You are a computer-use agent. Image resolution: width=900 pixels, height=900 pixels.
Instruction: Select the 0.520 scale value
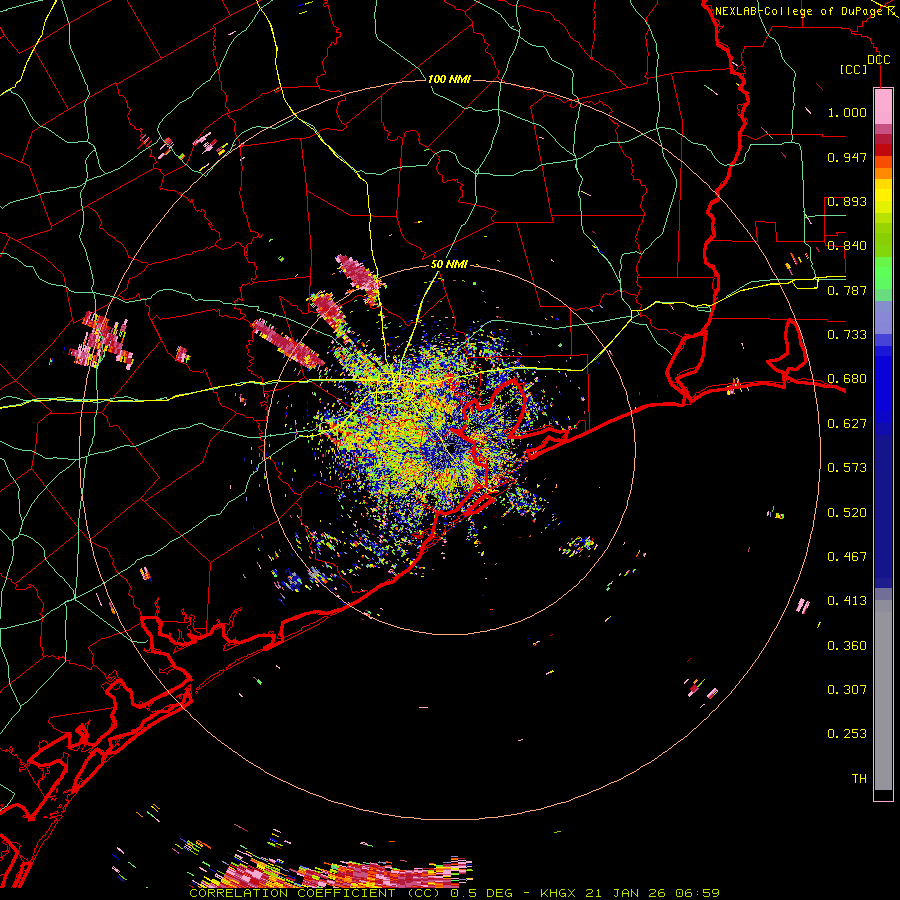coord(847,513)
